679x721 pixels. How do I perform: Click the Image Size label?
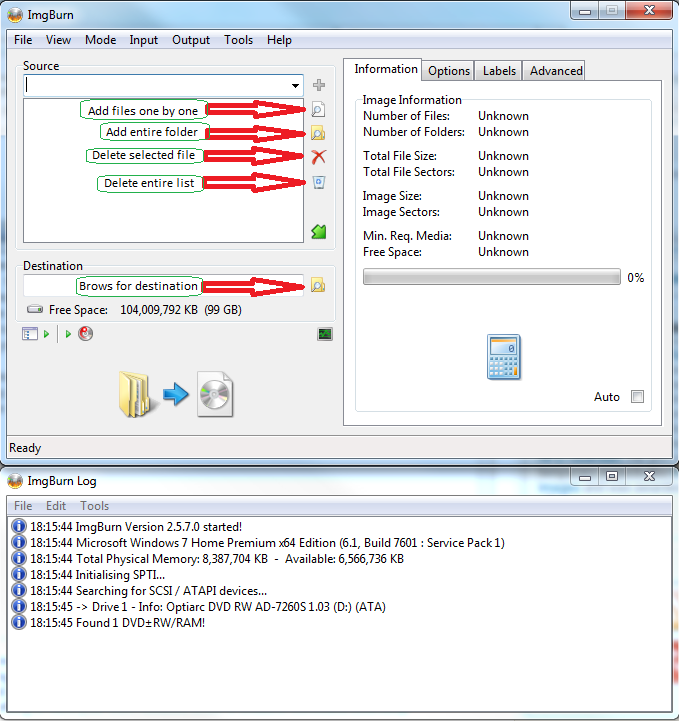(x=392, y=196)
